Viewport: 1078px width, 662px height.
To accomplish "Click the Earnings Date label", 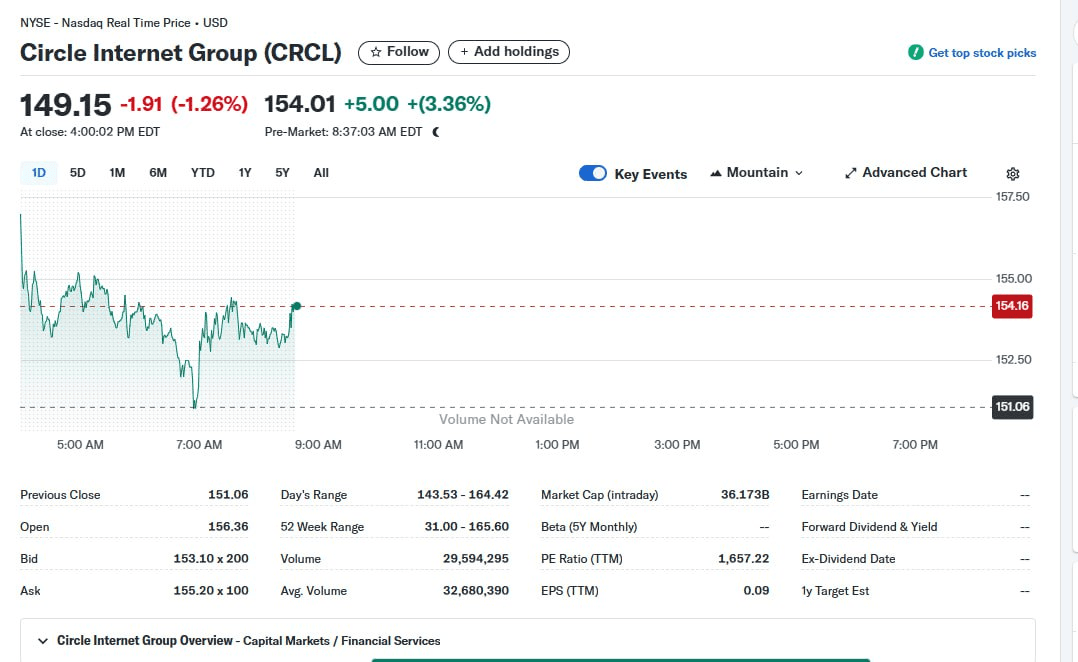I will [839, 495].
